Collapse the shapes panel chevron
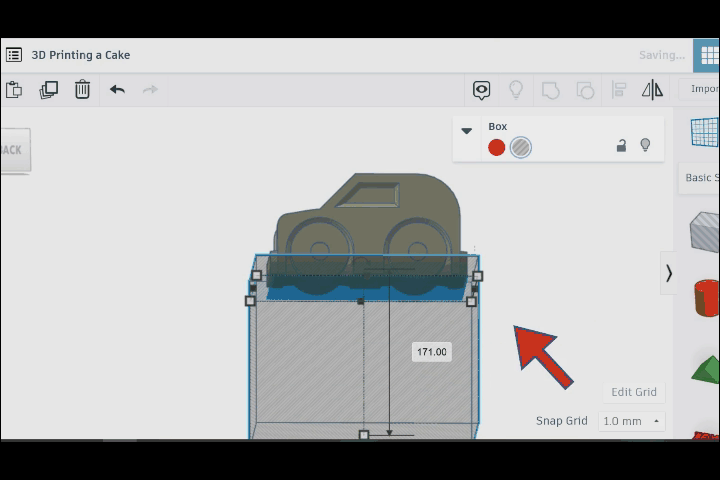720x480 pixels. coord(669,273)
